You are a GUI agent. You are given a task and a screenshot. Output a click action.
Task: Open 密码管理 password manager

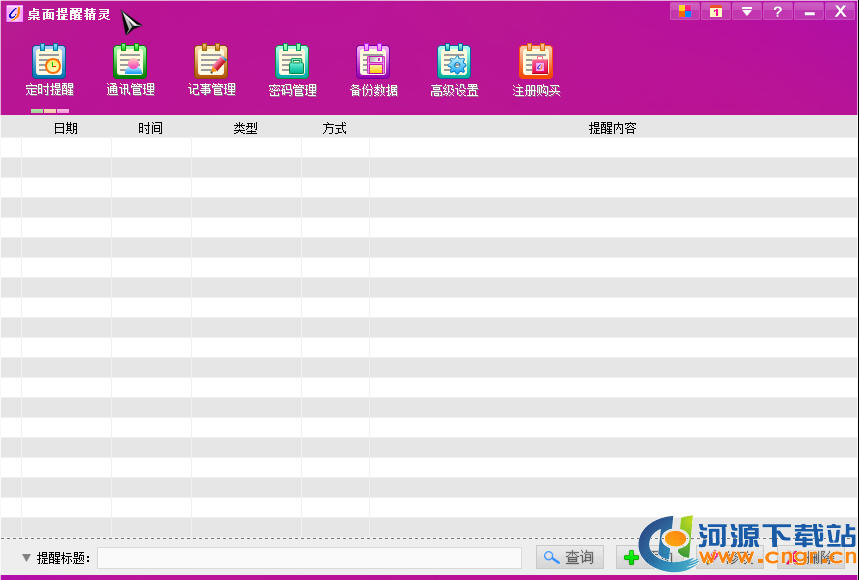292,70
